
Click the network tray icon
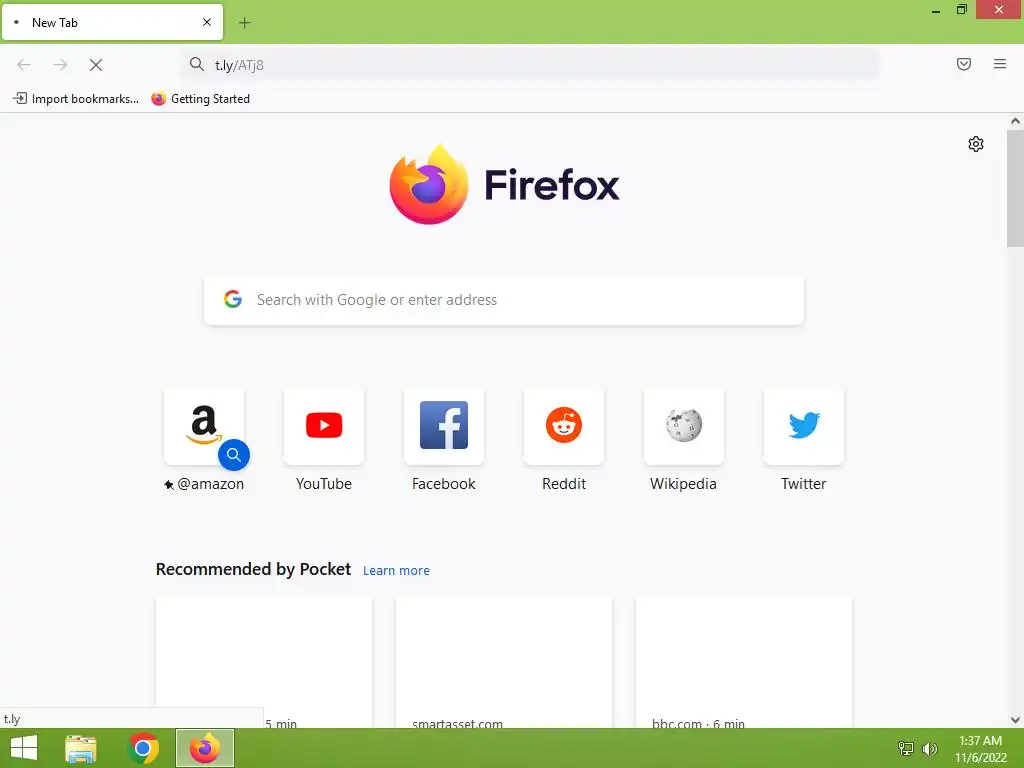pos(906,748)
